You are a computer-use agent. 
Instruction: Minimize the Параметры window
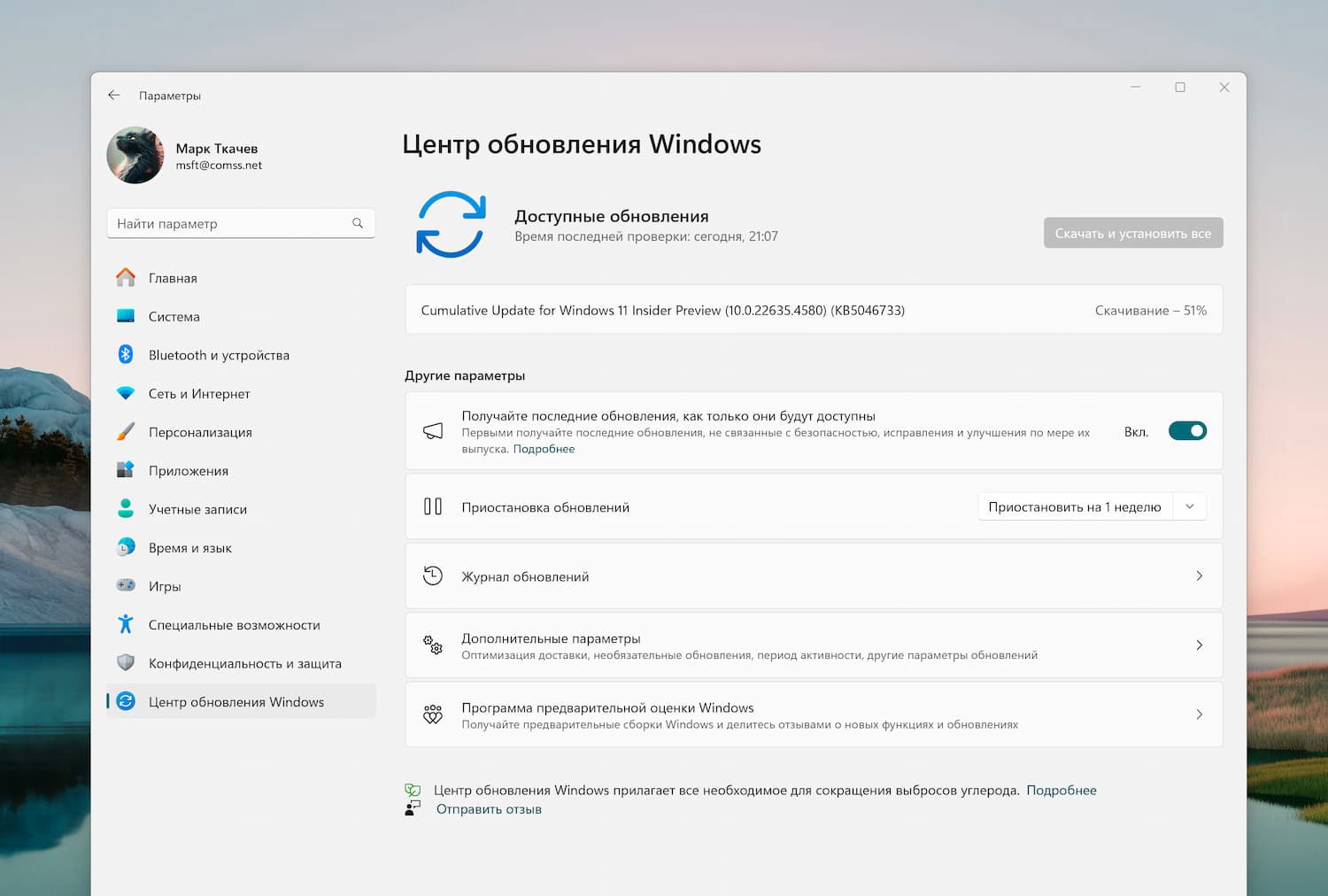(x=1135, y=87)
